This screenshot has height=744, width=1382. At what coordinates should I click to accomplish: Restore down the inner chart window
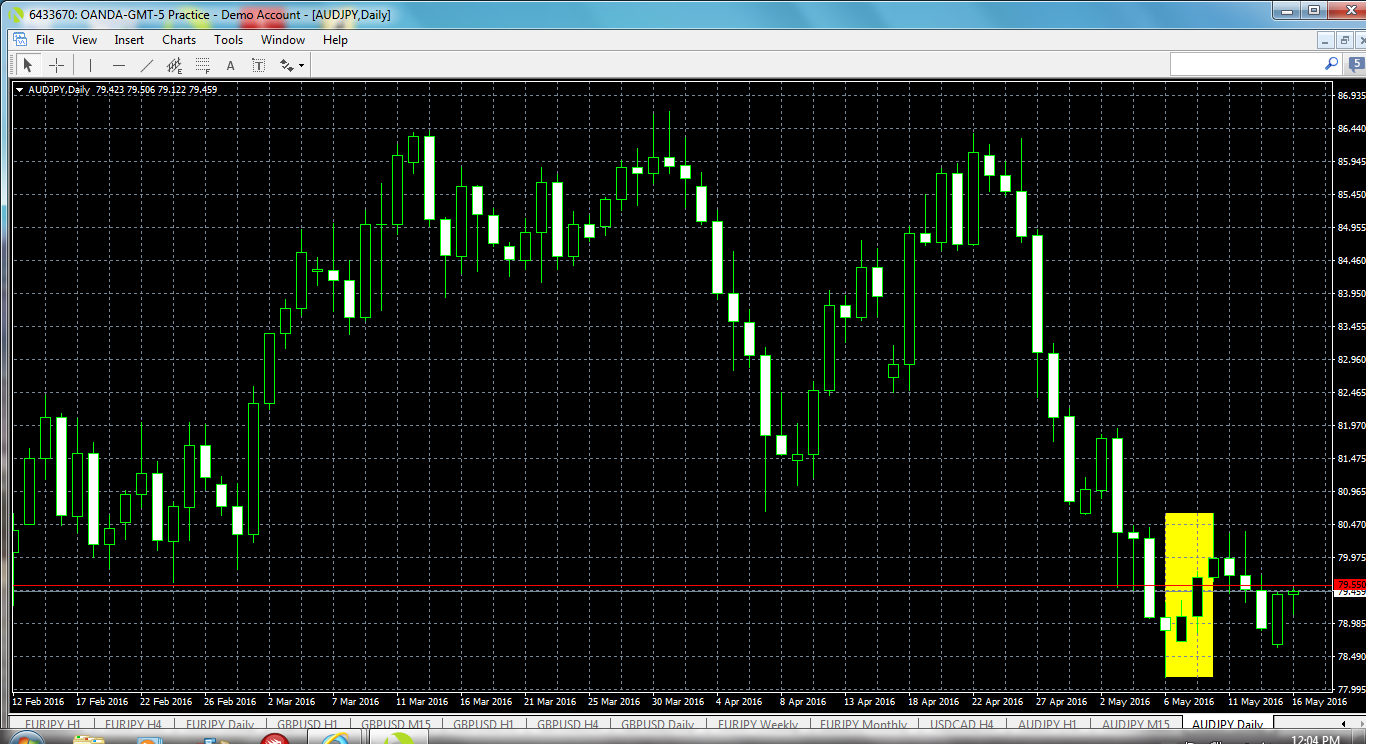(1345, 40)
